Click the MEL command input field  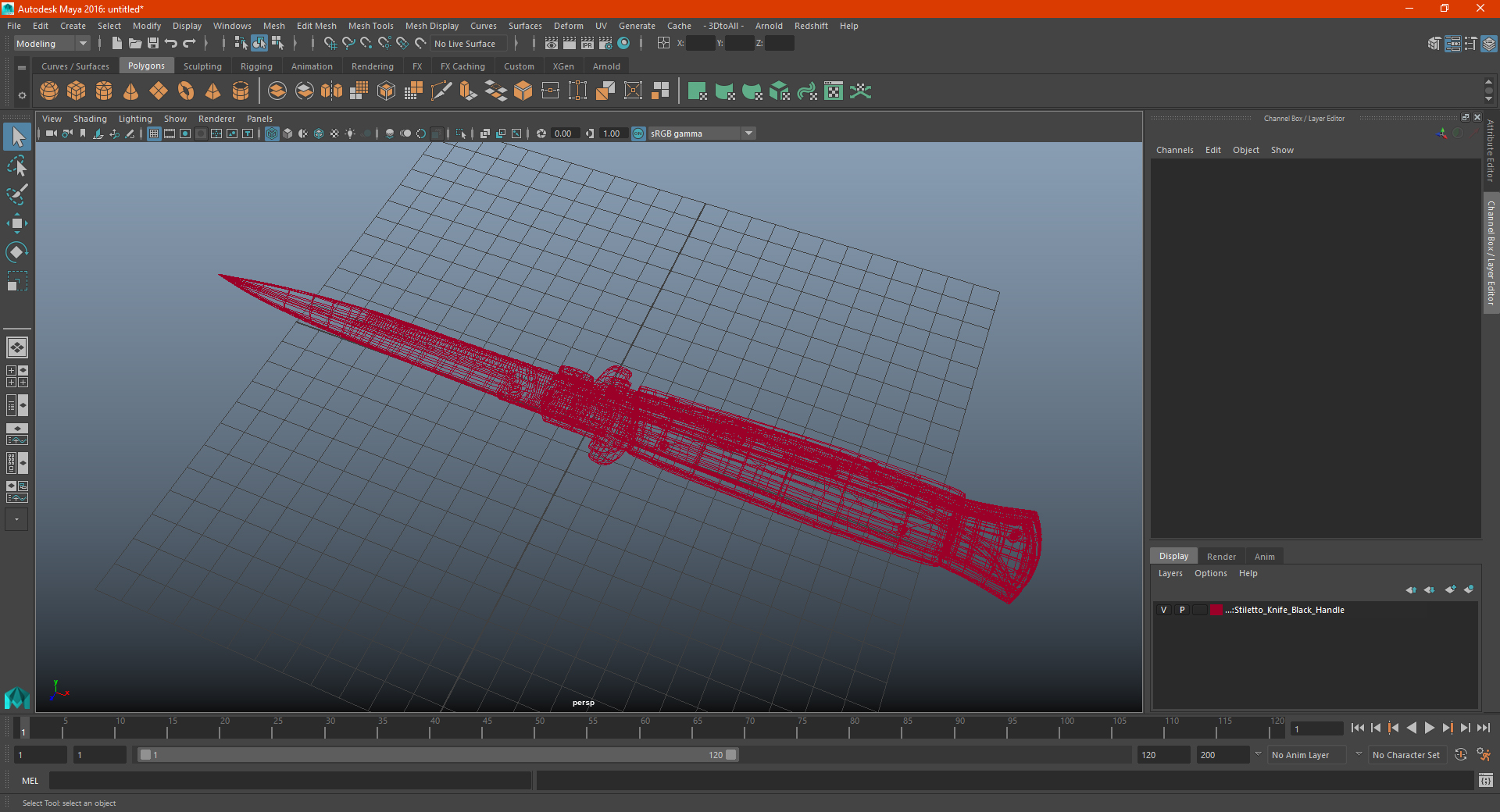click(x=290, y=780)
